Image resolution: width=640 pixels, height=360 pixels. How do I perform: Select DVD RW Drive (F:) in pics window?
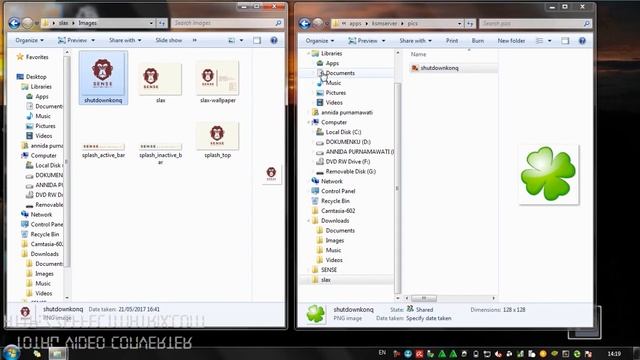[343, 162]
